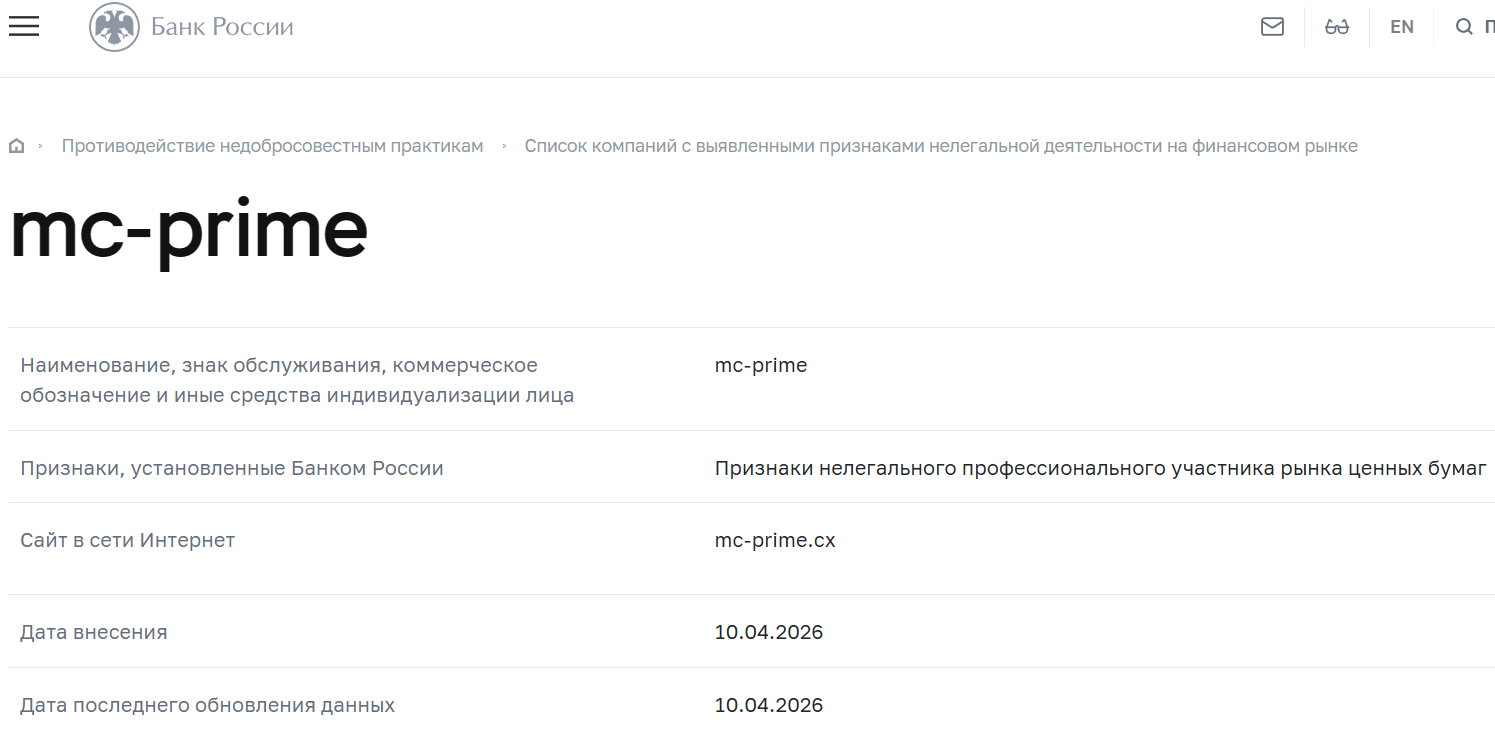
Task: Click the chevron after the home icon
Action: (41, 145)
